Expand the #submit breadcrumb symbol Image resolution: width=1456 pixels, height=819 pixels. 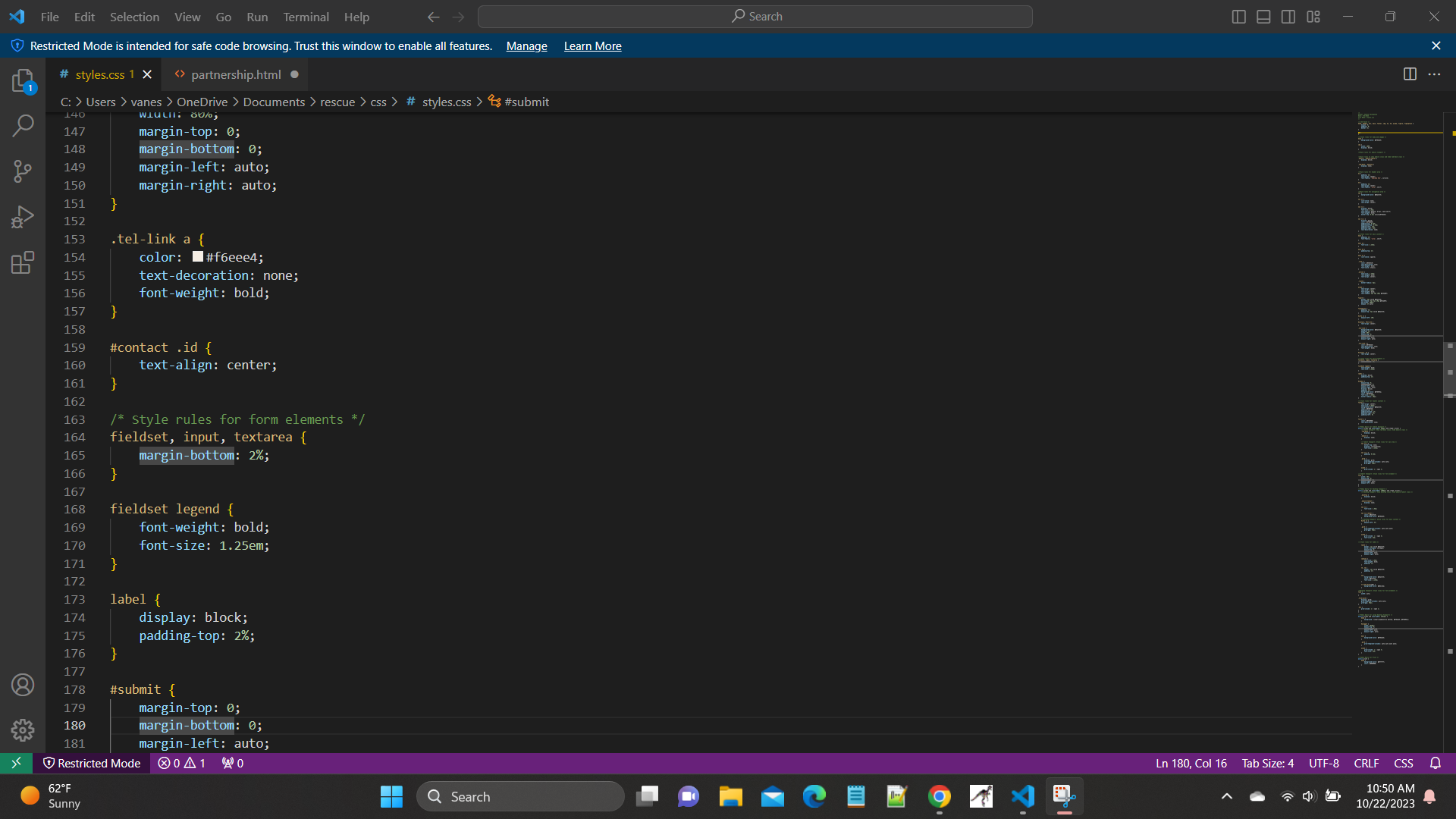526,102
